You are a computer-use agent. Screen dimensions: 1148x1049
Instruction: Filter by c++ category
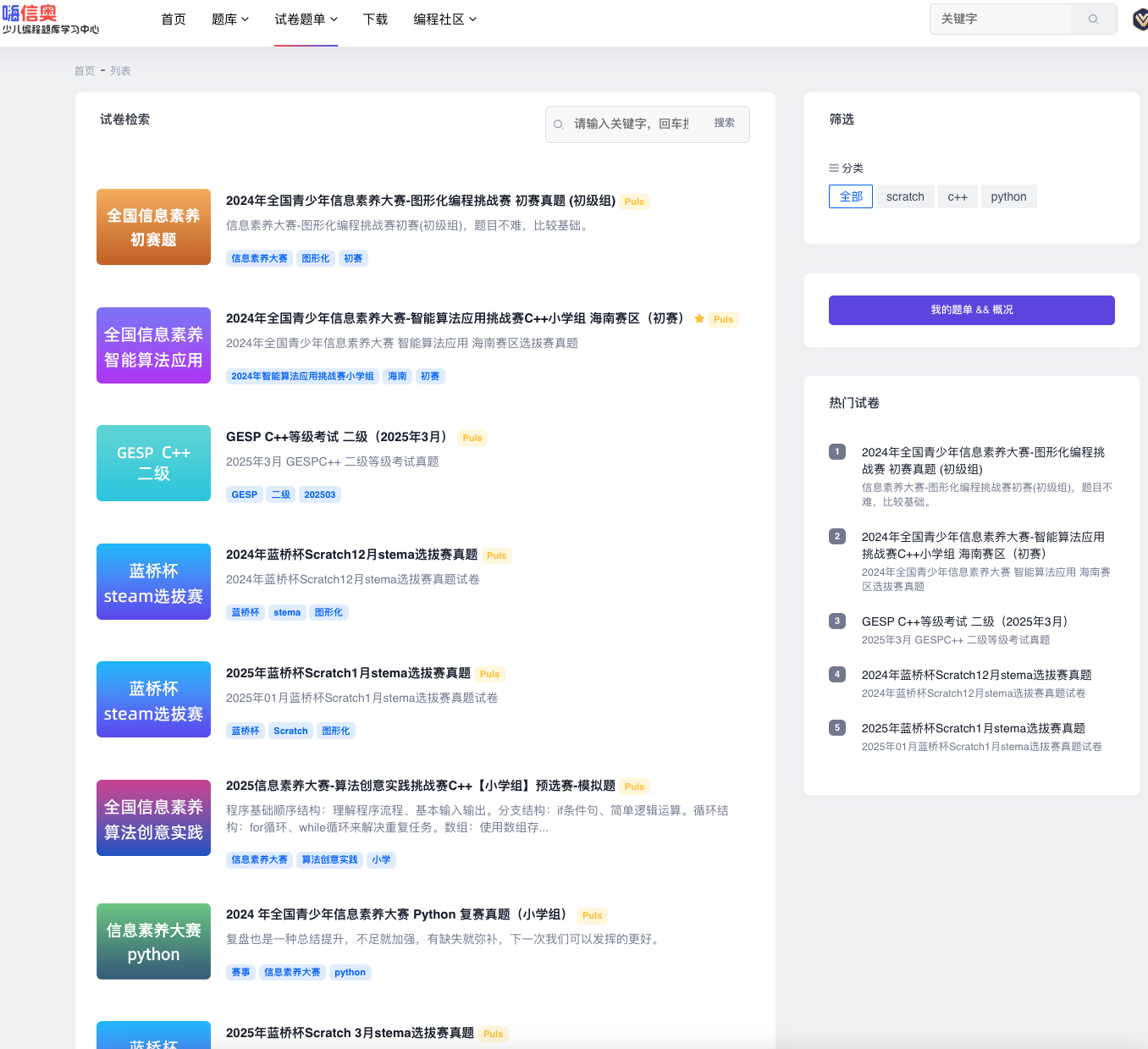[958, 196]
